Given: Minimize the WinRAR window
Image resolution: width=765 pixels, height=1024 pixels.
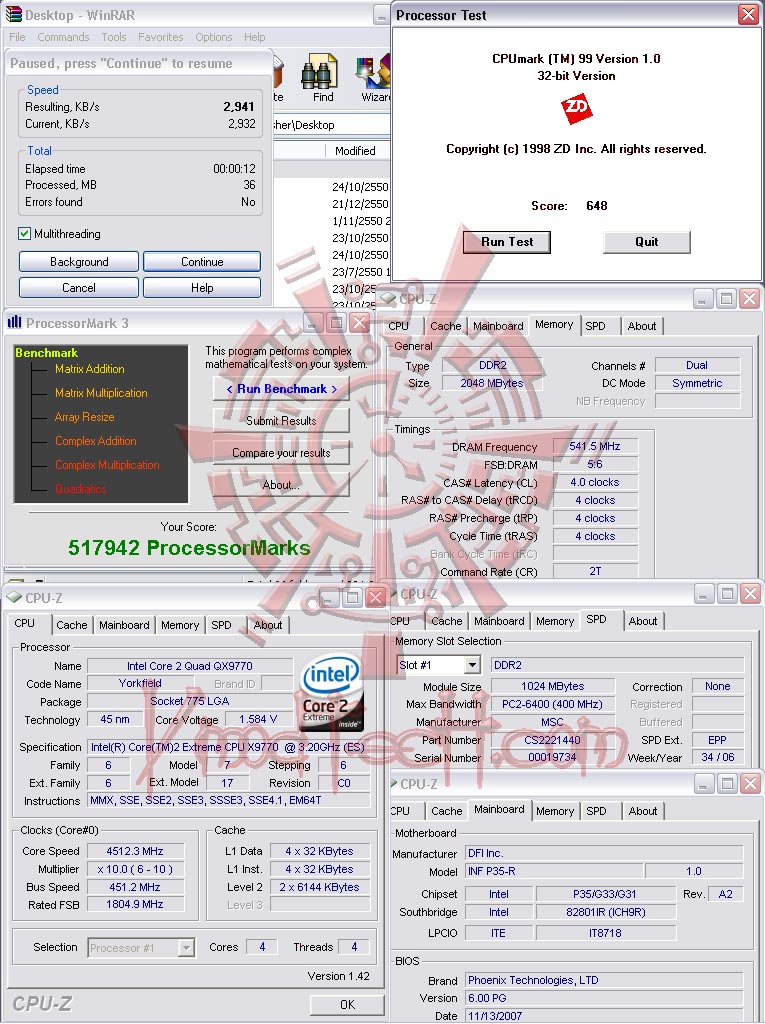Looking at the screenshot, I should (x=382, y=15).
